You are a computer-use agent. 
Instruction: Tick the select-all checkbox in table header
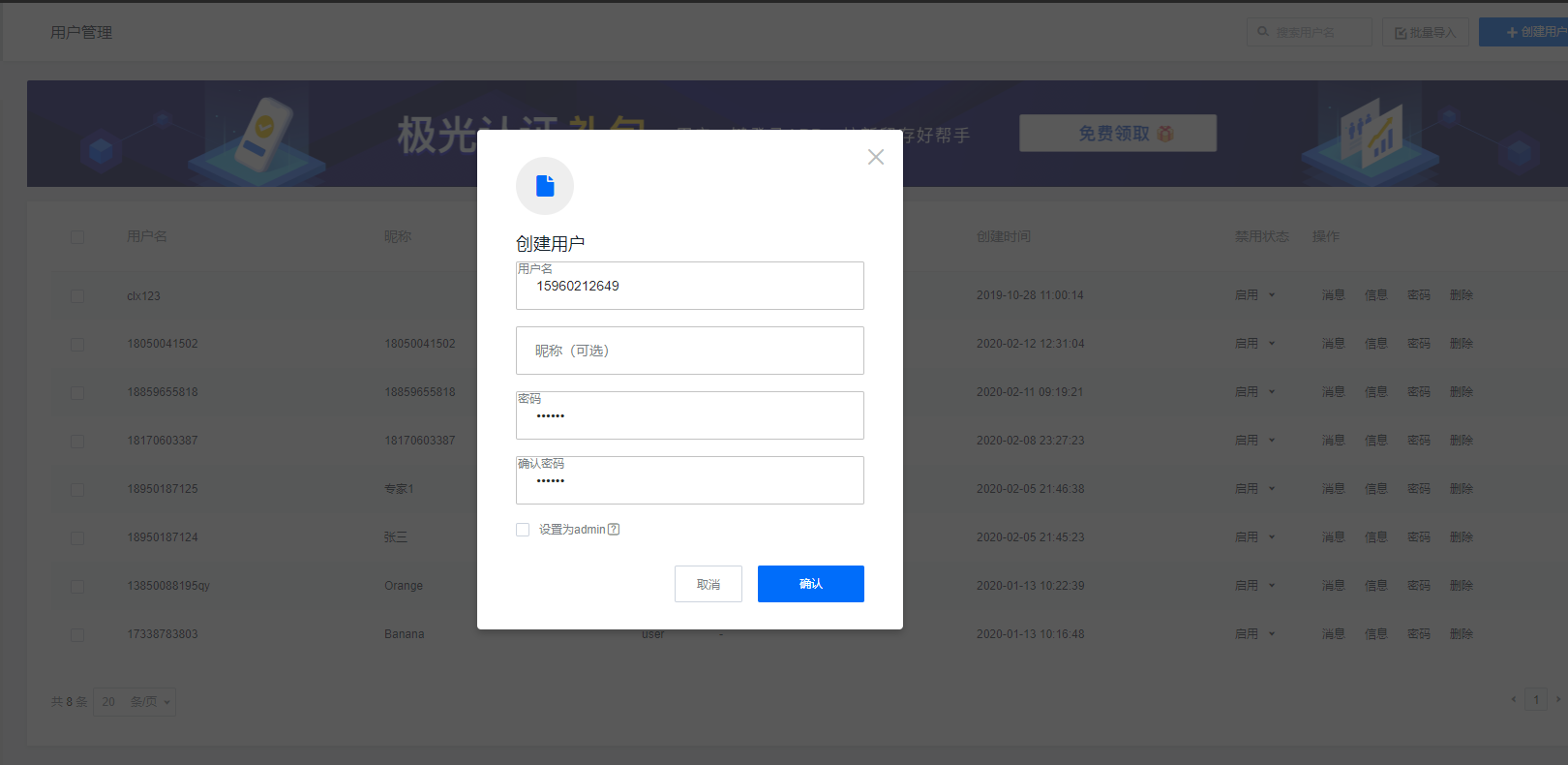pos(77,237)
